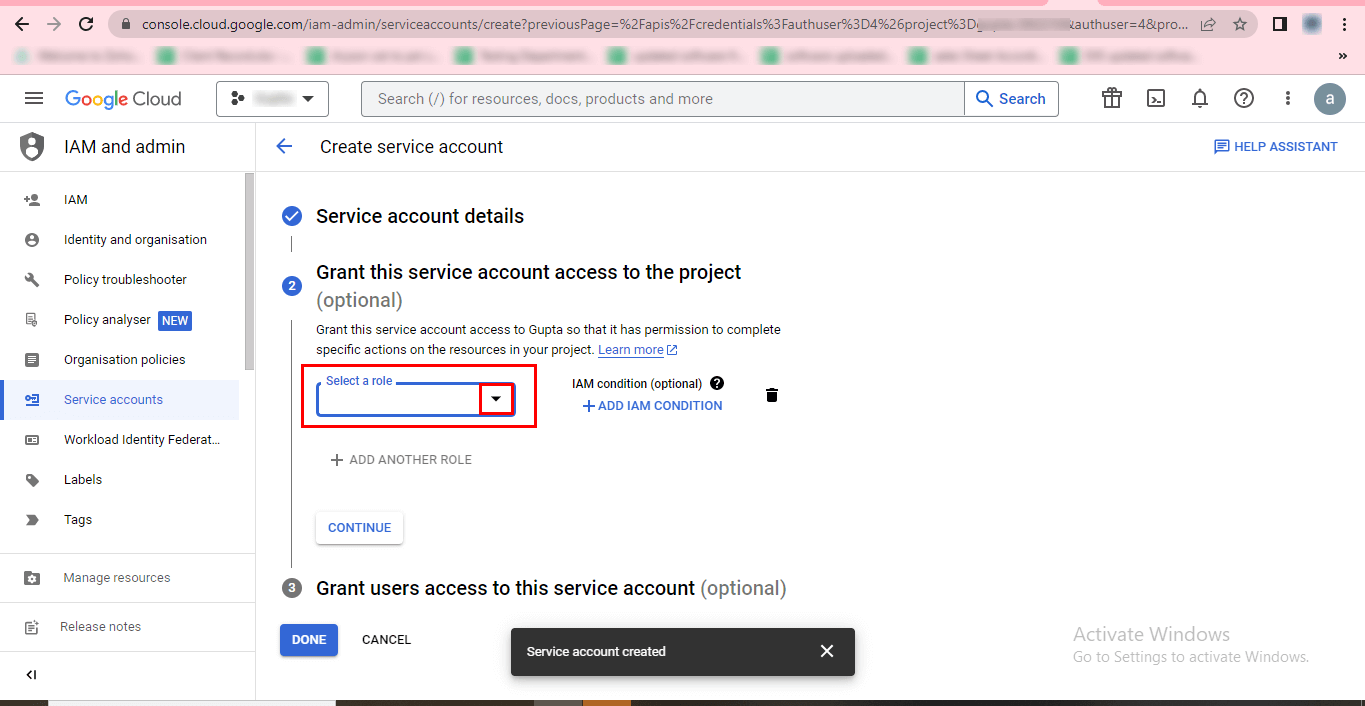Click the Policy troubleshooter wrench icon
Image resolution: width=1365 pixels, height=706 pixels.
coord(32,280)
